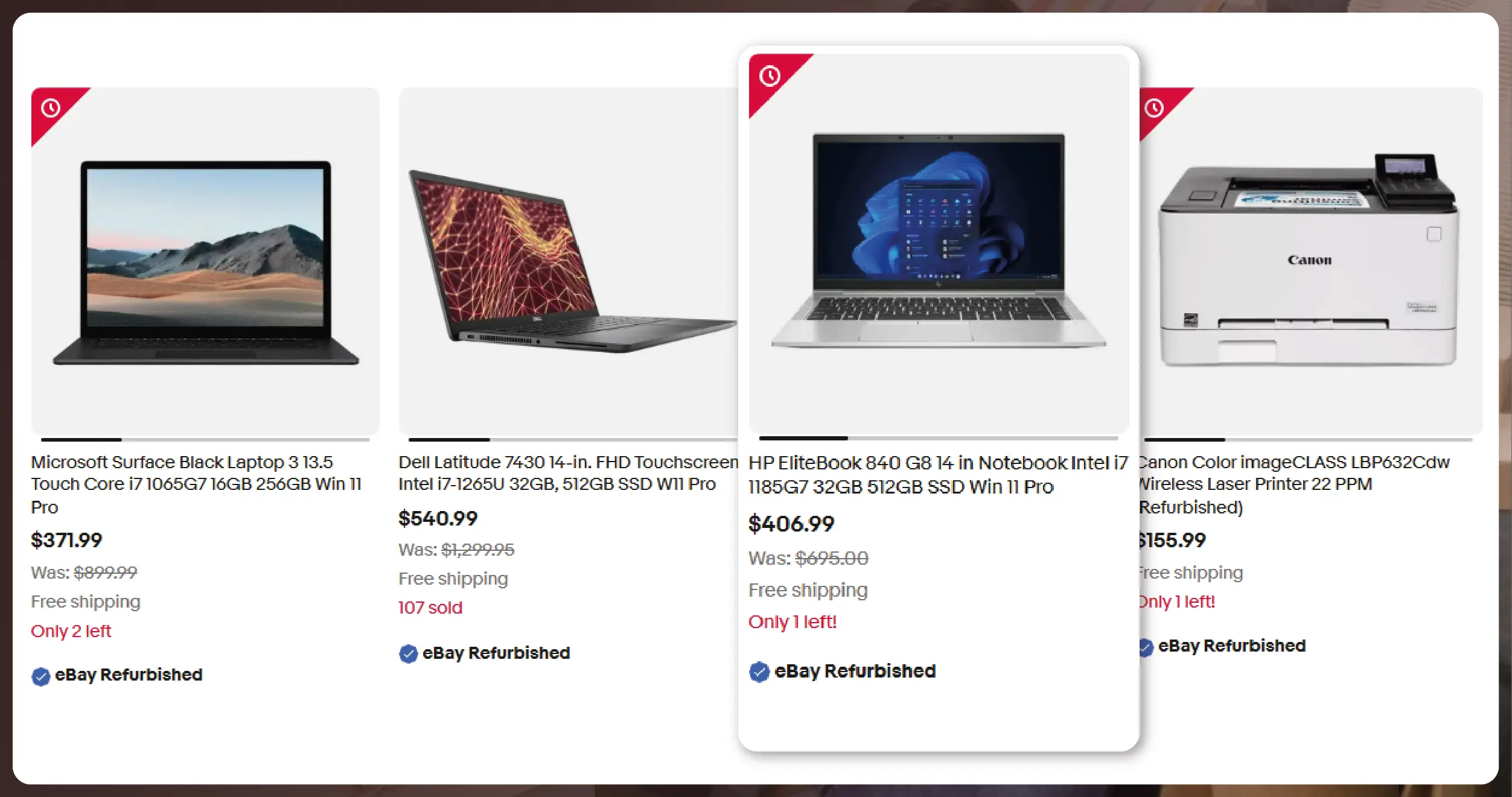Open the HP EliteBook 840 G8 listing title
Viewport: 1512px width, 797px height.
pos(938,475)
